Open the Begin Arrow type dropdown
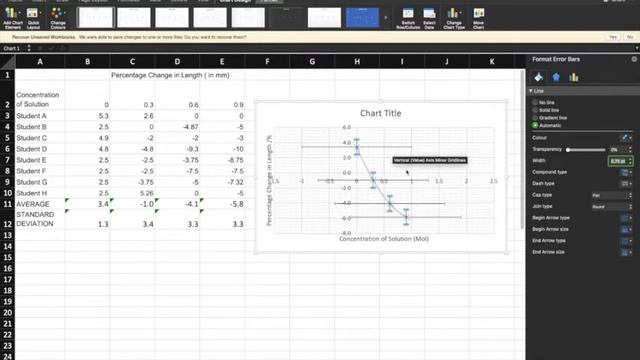Screen dimensions: 640x360 click(626, 218)
